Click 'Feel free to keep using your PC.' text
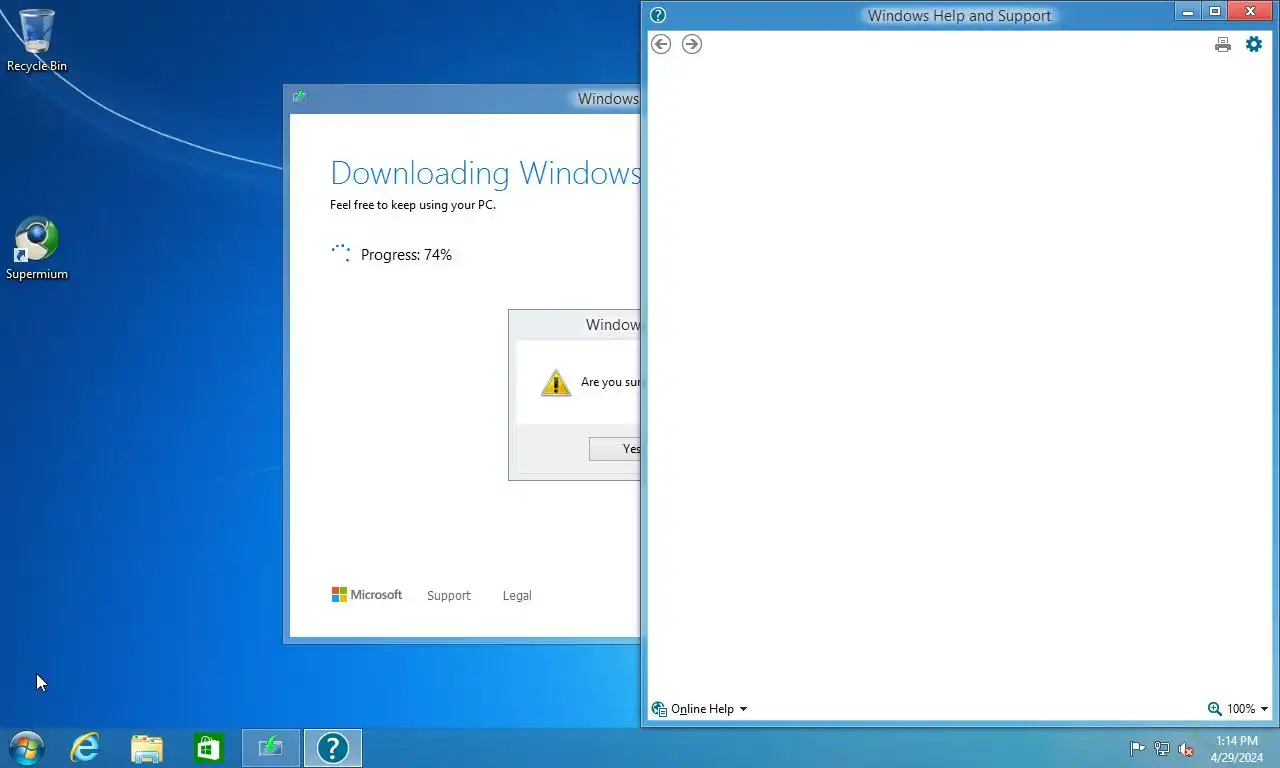 click(413, 205)
